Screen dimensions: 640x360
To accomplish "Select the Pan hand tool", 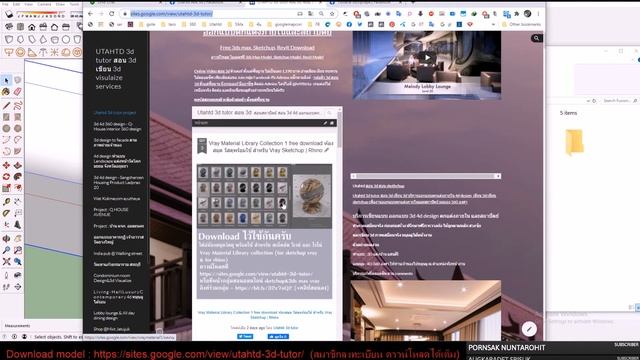I will (x=18, y=238).
